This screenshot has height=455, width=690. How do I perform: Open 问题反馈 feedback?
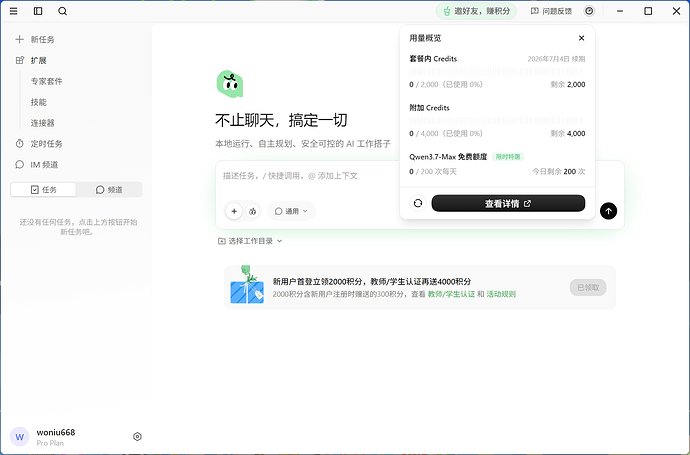click(551, 11)
